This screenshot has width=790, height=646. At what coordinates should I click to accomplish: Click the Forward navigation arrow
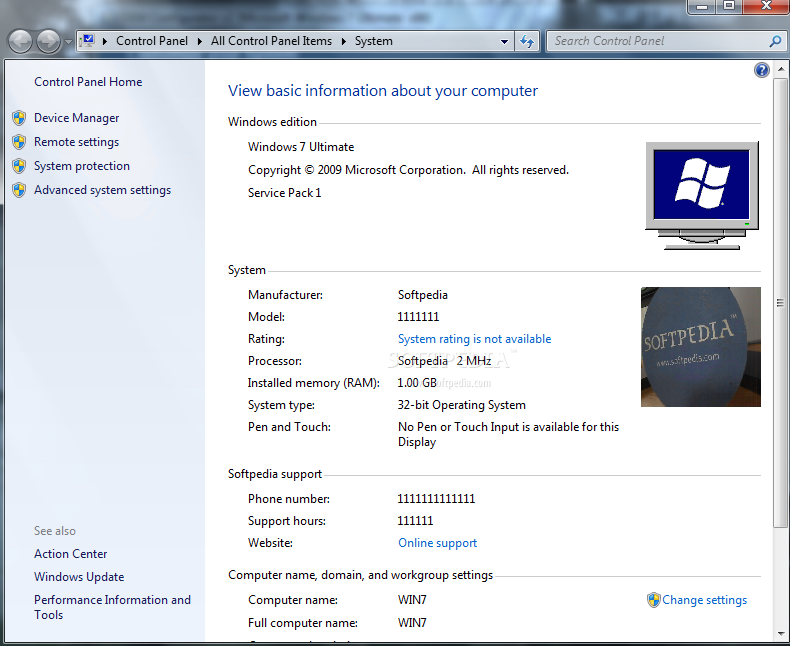click(48, 41)
